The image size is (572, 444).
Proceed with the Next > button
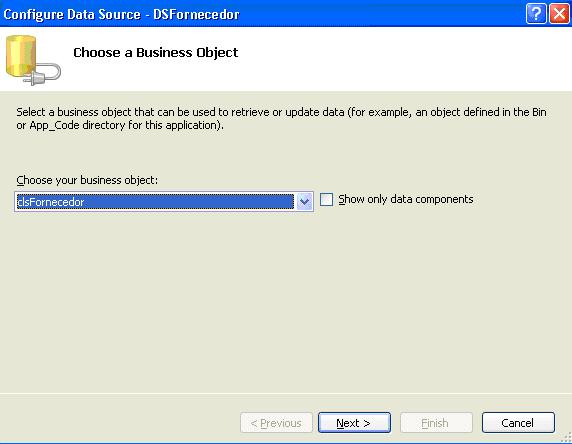click(x=354, y=423)
